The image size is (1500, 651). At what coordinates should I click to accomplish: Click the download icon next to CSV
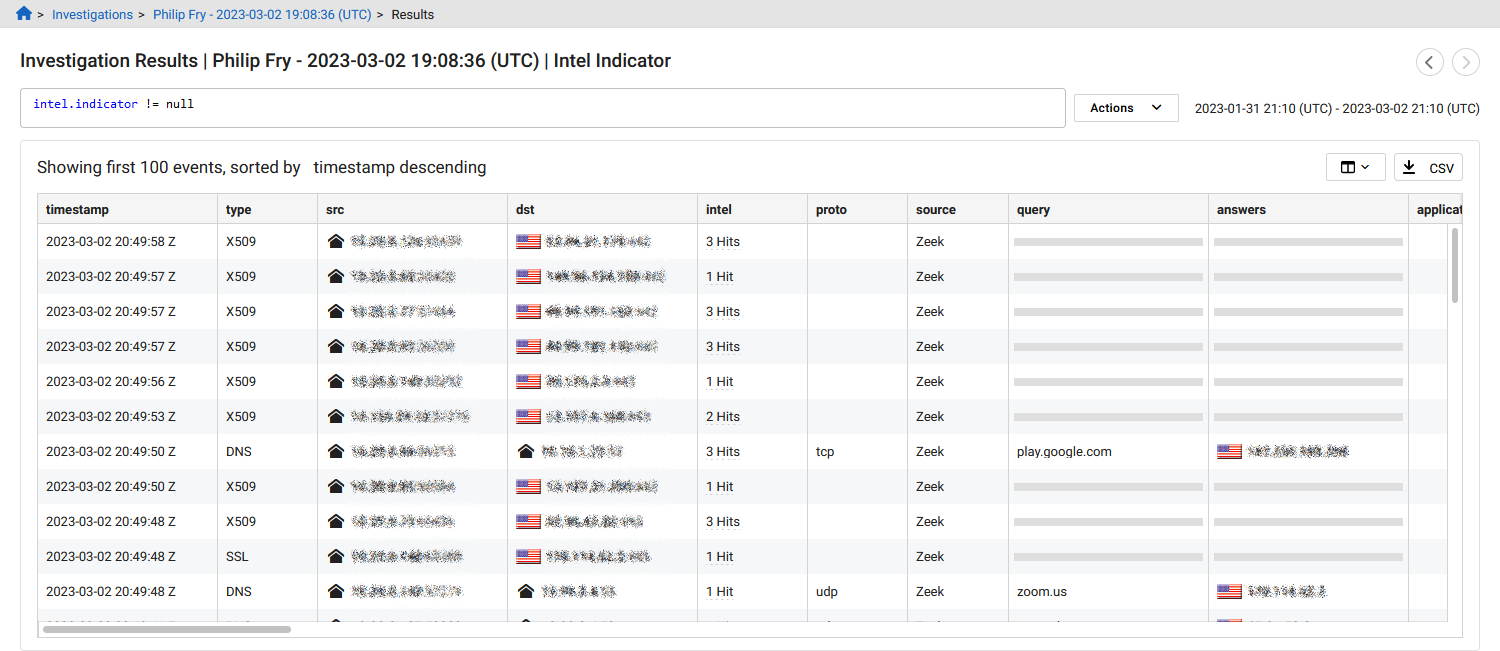point(1410,167)
